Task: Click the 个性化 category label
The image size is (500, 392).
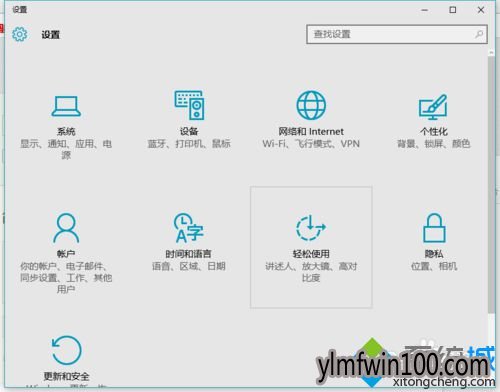Action: tap(434, 131)
